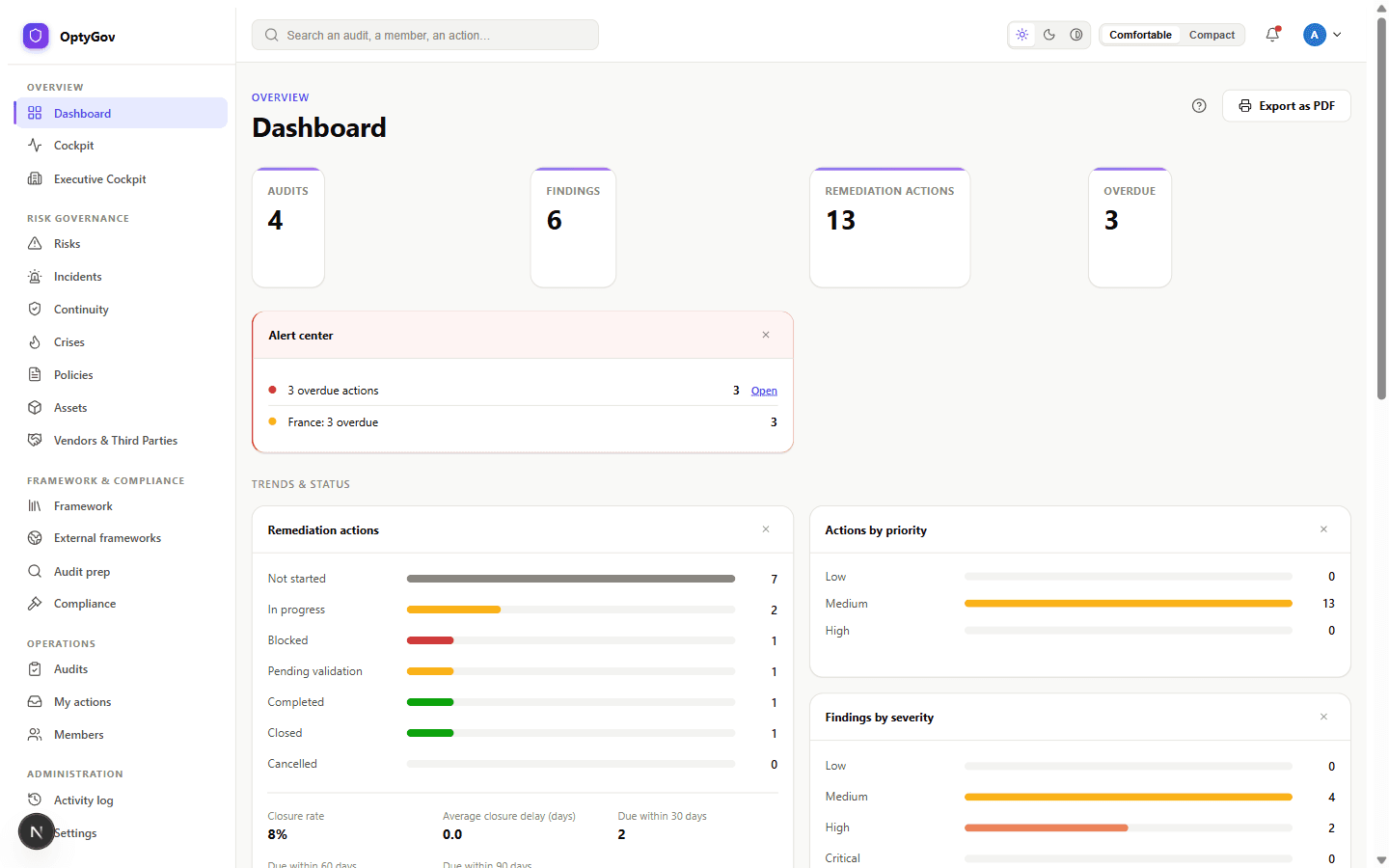Click the Framework library icon
1389x868 pixels.
coord(35,506)
